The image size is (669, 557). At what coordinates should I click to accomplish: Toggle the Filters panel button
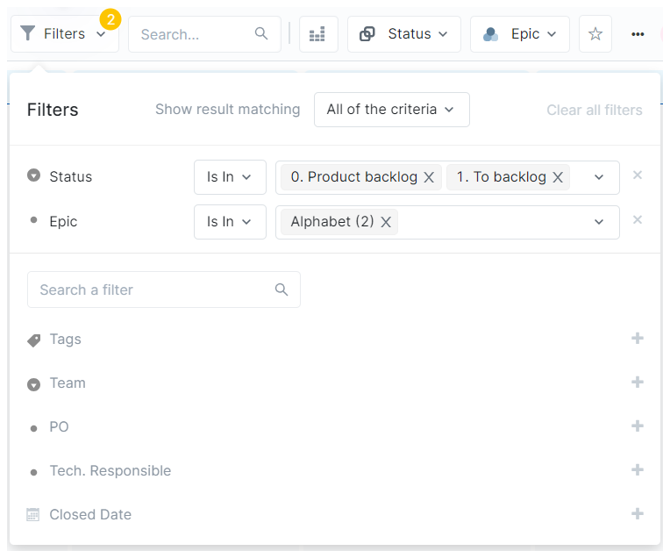click(65, 34)
